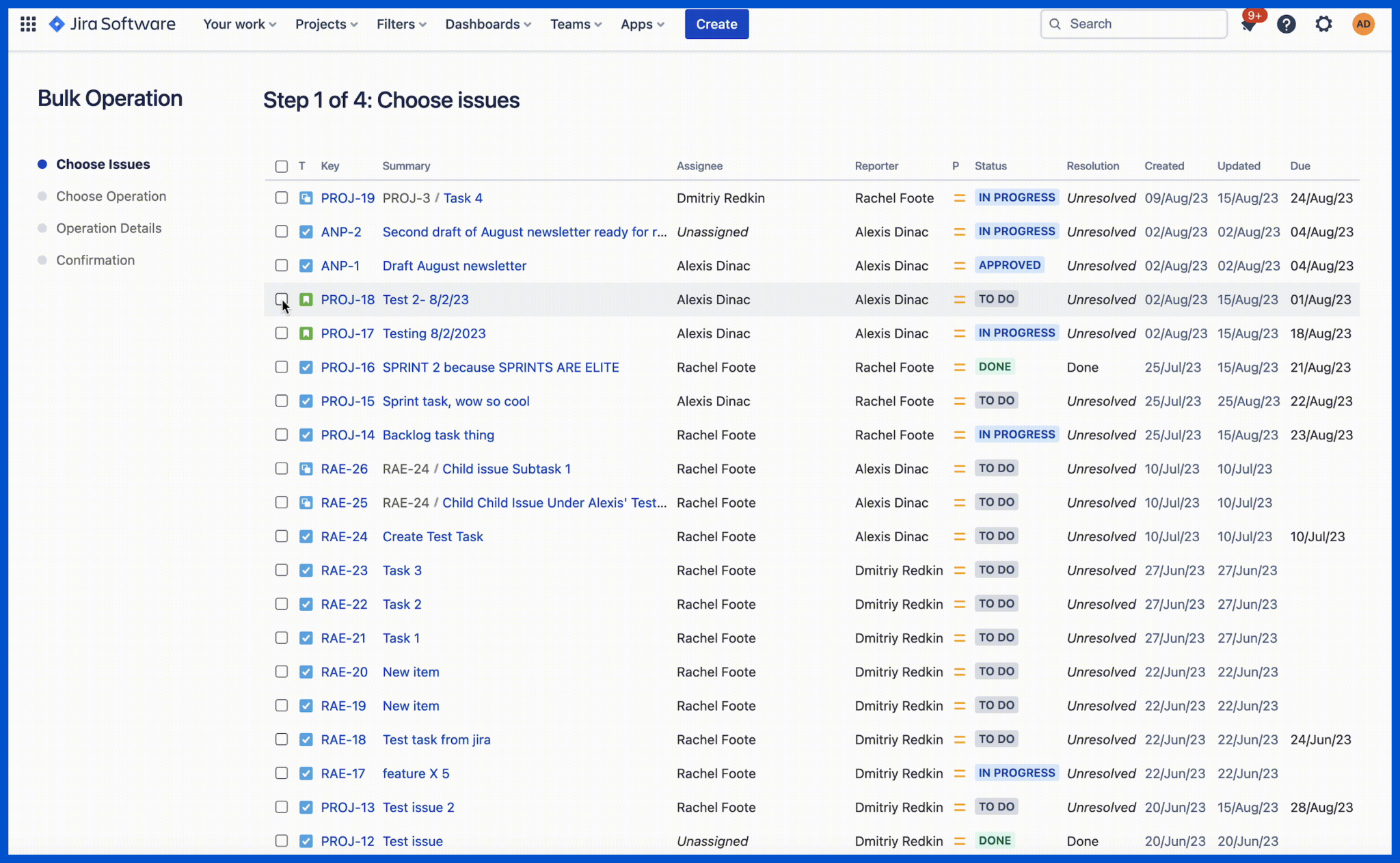1400x863 pixels.
Task: Click the help question mark icon
Action: coord(1287,24)
